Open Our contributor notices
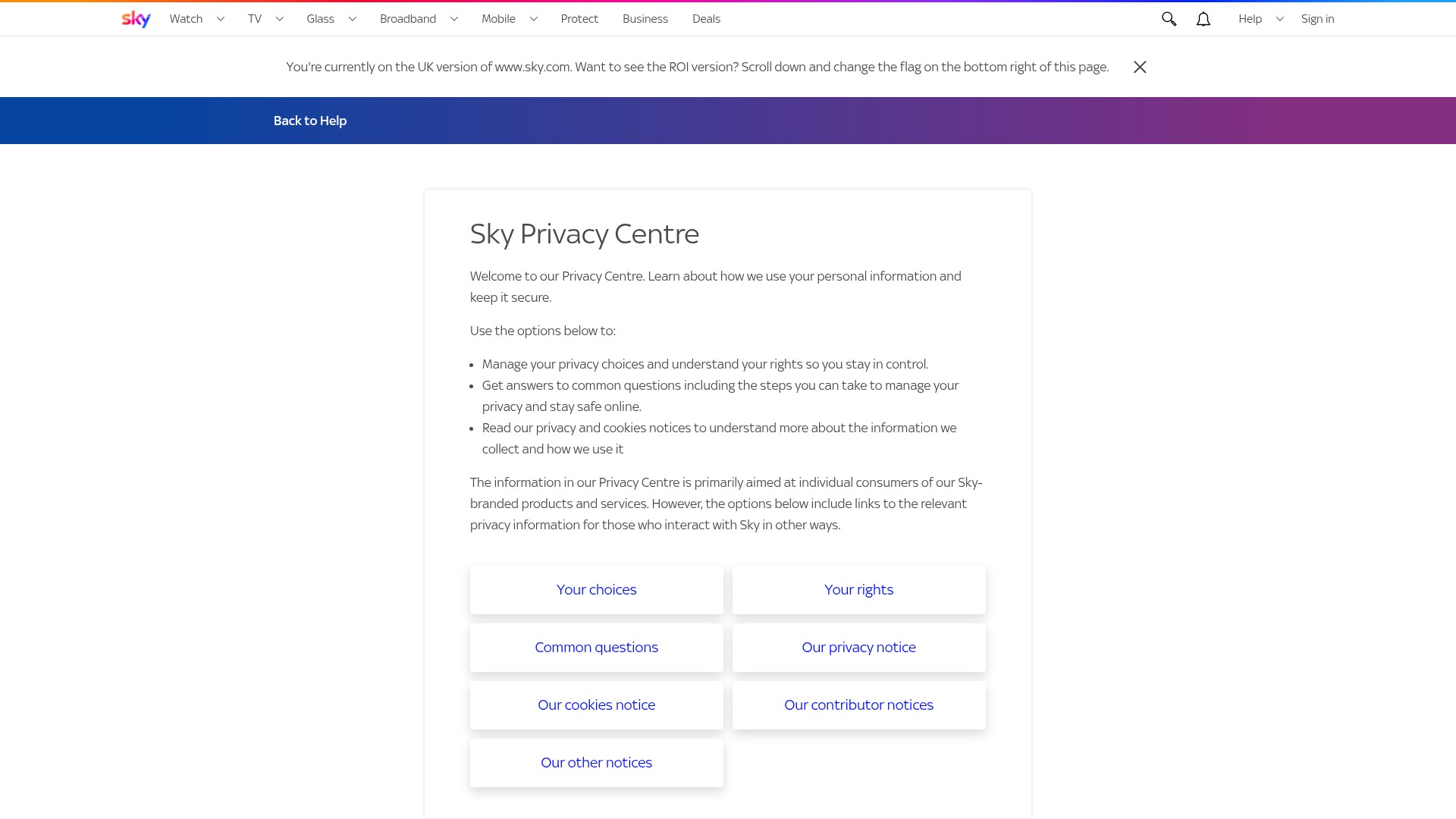Screen dimensions: 1456x819 tap(859, 705)
